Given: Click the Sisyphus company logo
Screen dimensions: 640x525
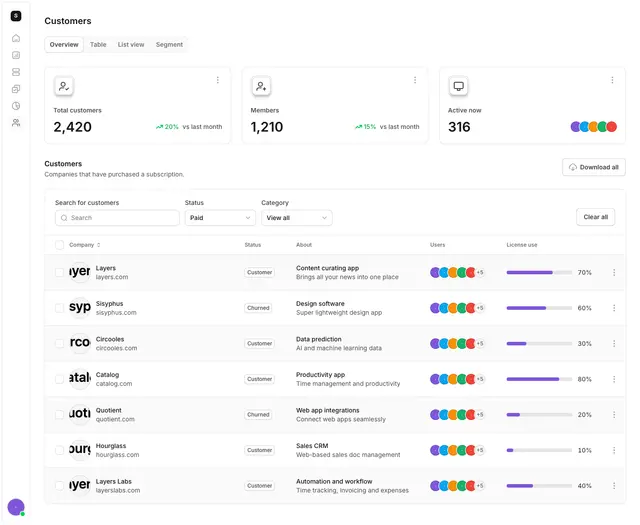Looking at the screenshot, I should [80, 307].
